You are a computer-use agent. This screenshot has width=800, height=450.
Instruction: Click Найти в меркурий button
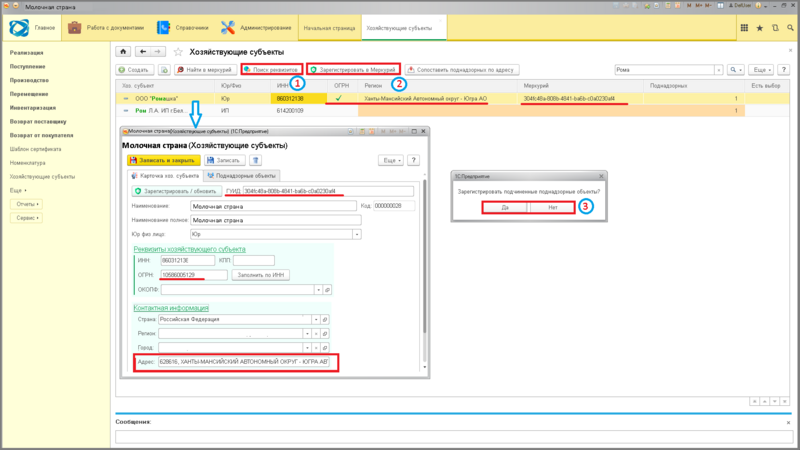click(205, 69)
